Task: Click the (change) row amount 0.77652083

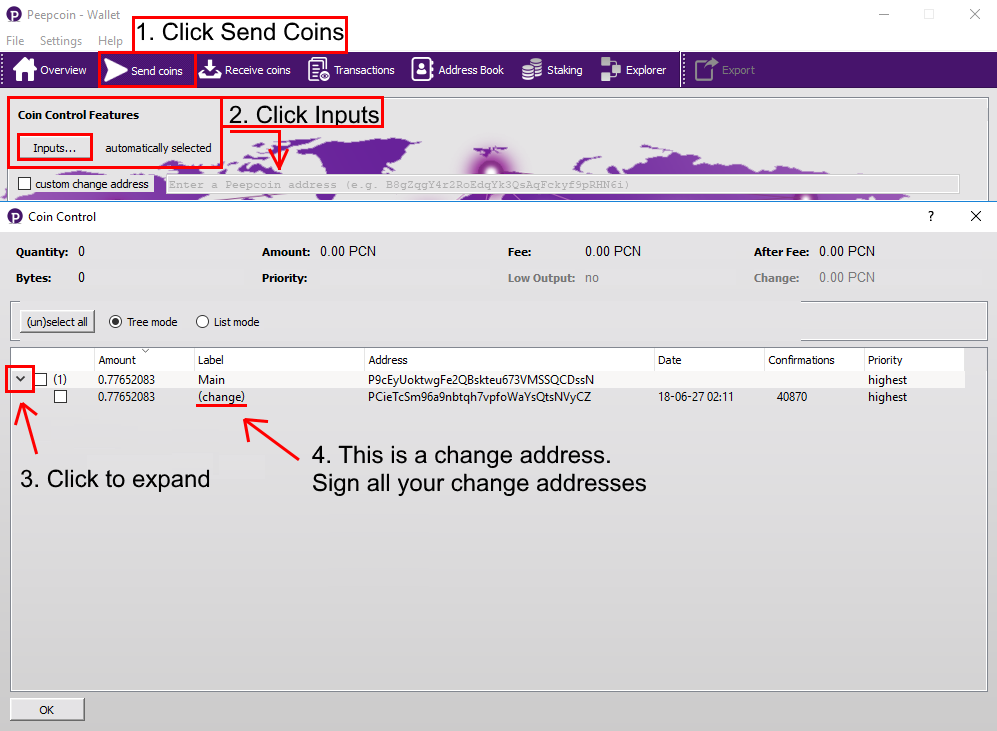Action: coord(126,397)
